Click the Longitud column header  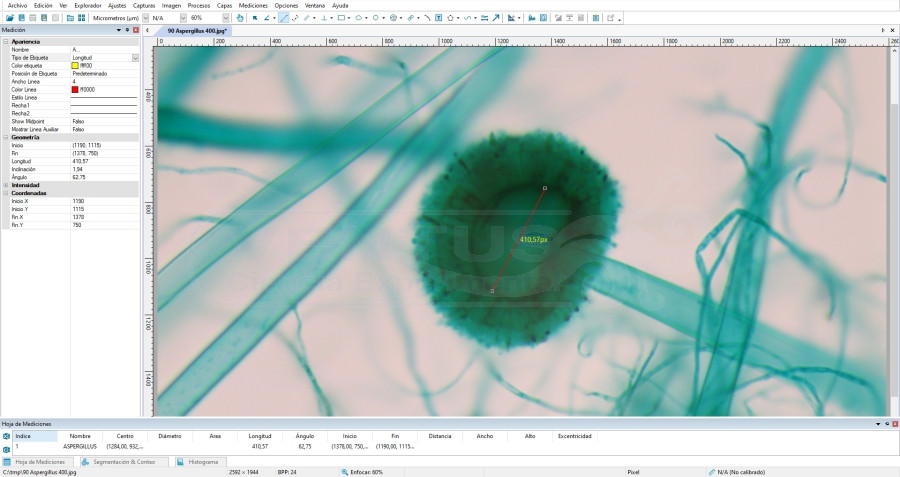[259, 436]
